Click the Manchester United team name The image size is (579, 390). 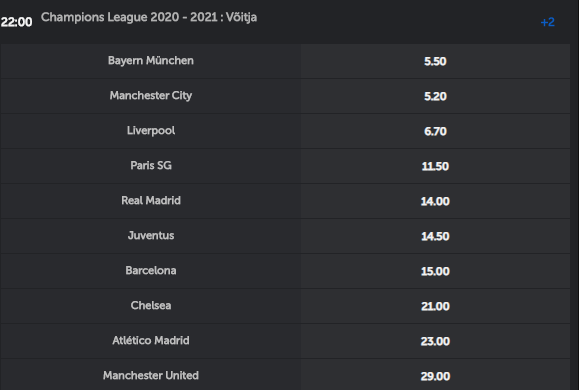151,376
